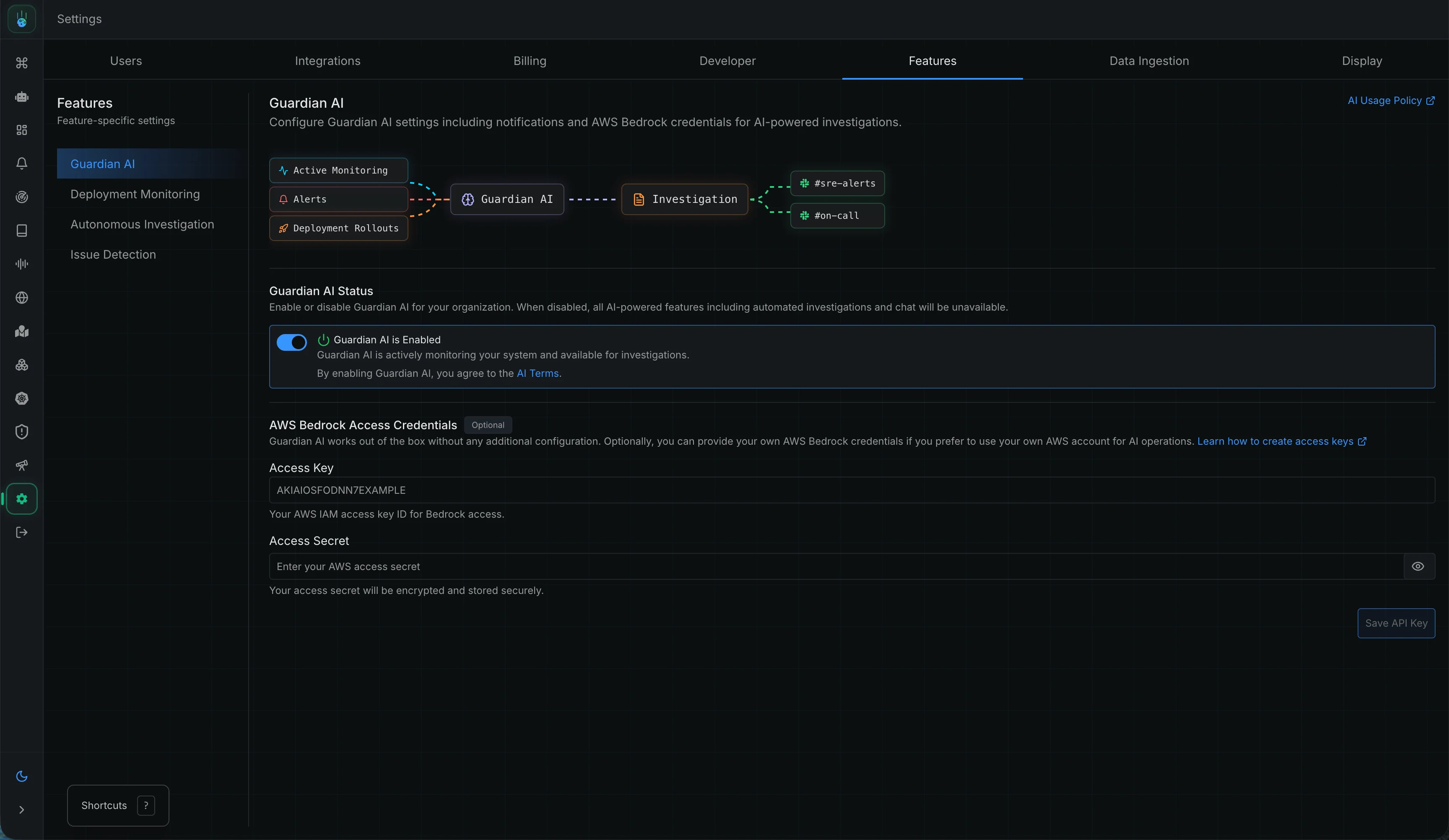Open the command palette icon in the sidebar
The height and width of the screenshot is (840, 1449).
[22, 63]
